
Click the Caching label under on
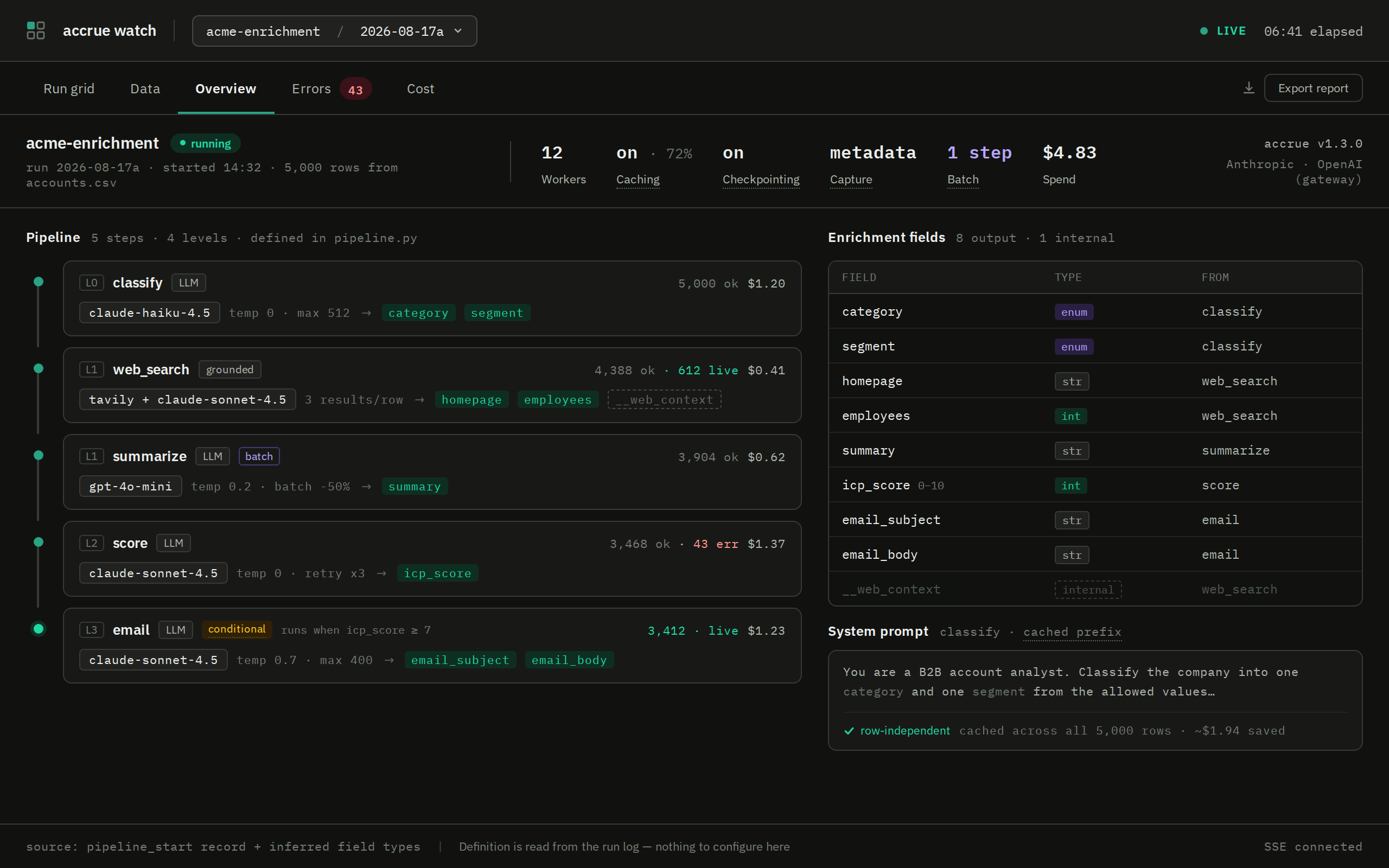[638, 179]
